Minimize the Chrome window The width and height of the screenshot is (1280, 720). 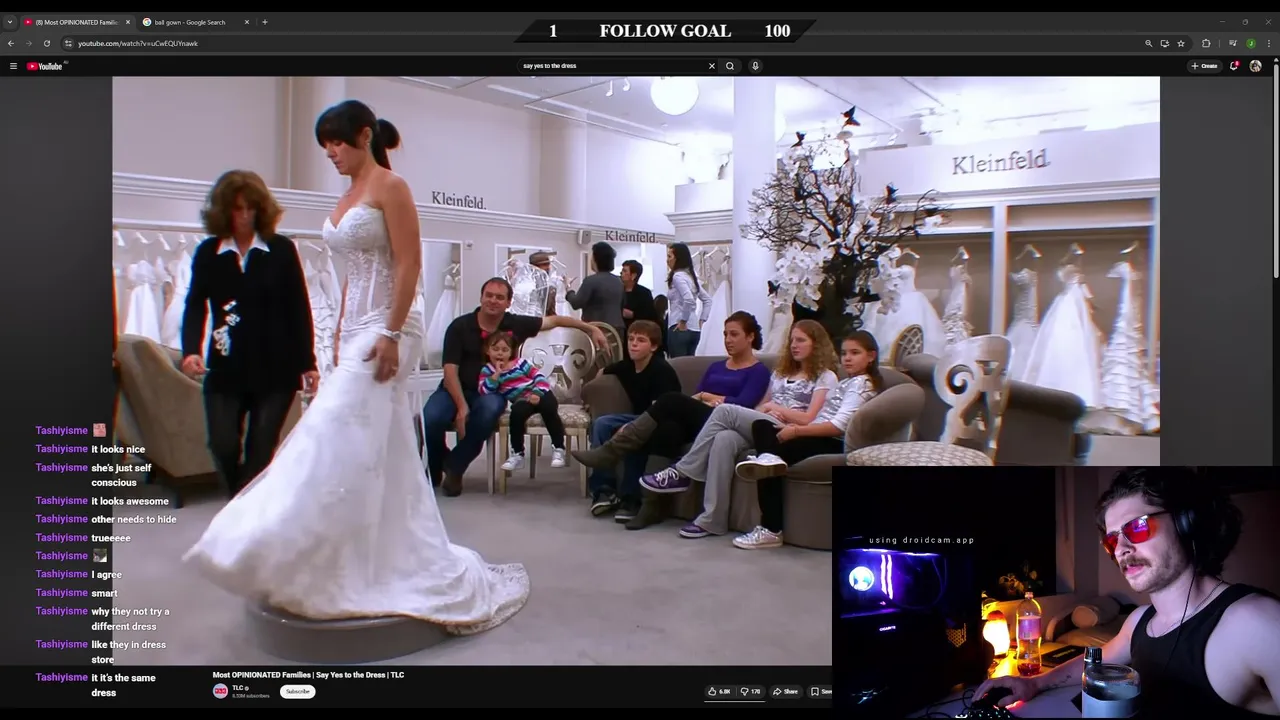tap(1222, 22)
